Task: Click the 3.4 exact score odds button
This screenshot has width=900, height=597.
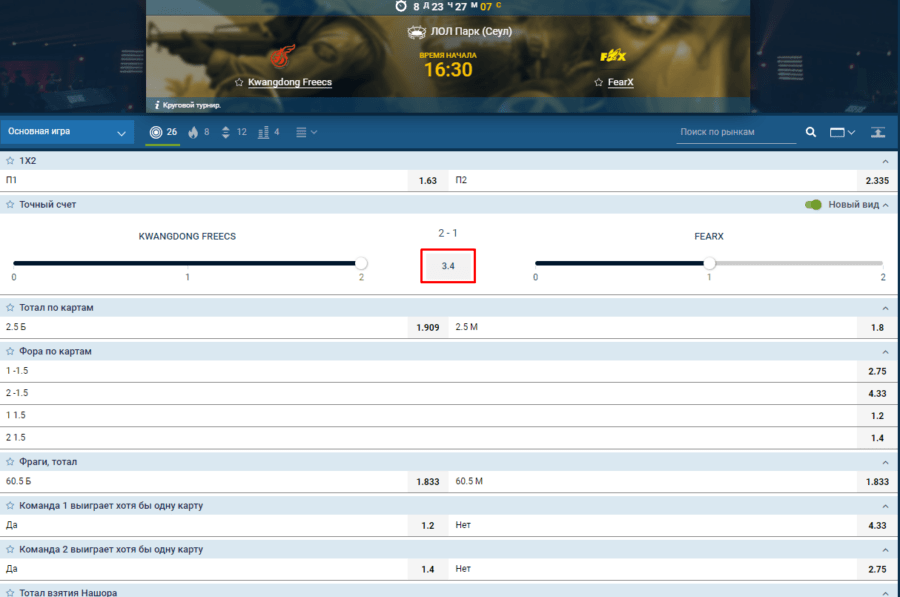Action: point(448,266)
